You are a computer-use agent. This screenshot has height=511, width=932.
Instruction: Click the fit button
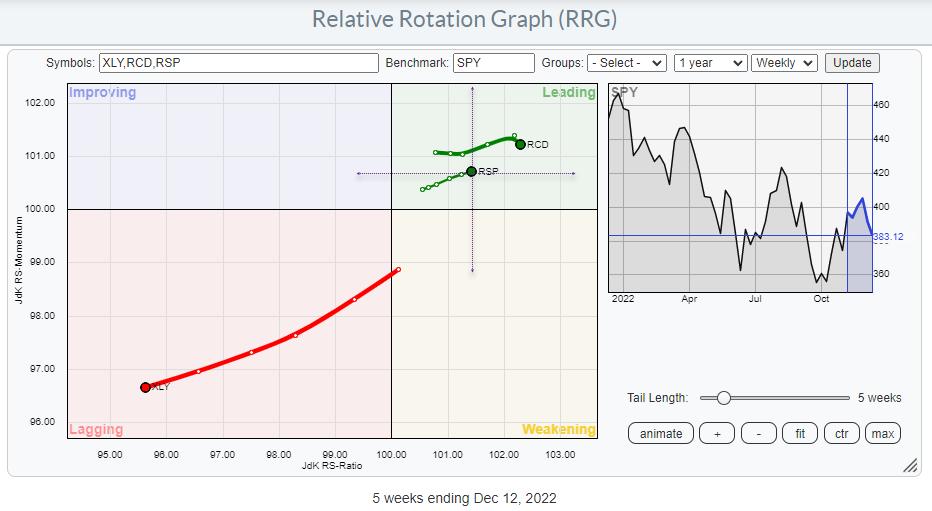coord(800,433)
